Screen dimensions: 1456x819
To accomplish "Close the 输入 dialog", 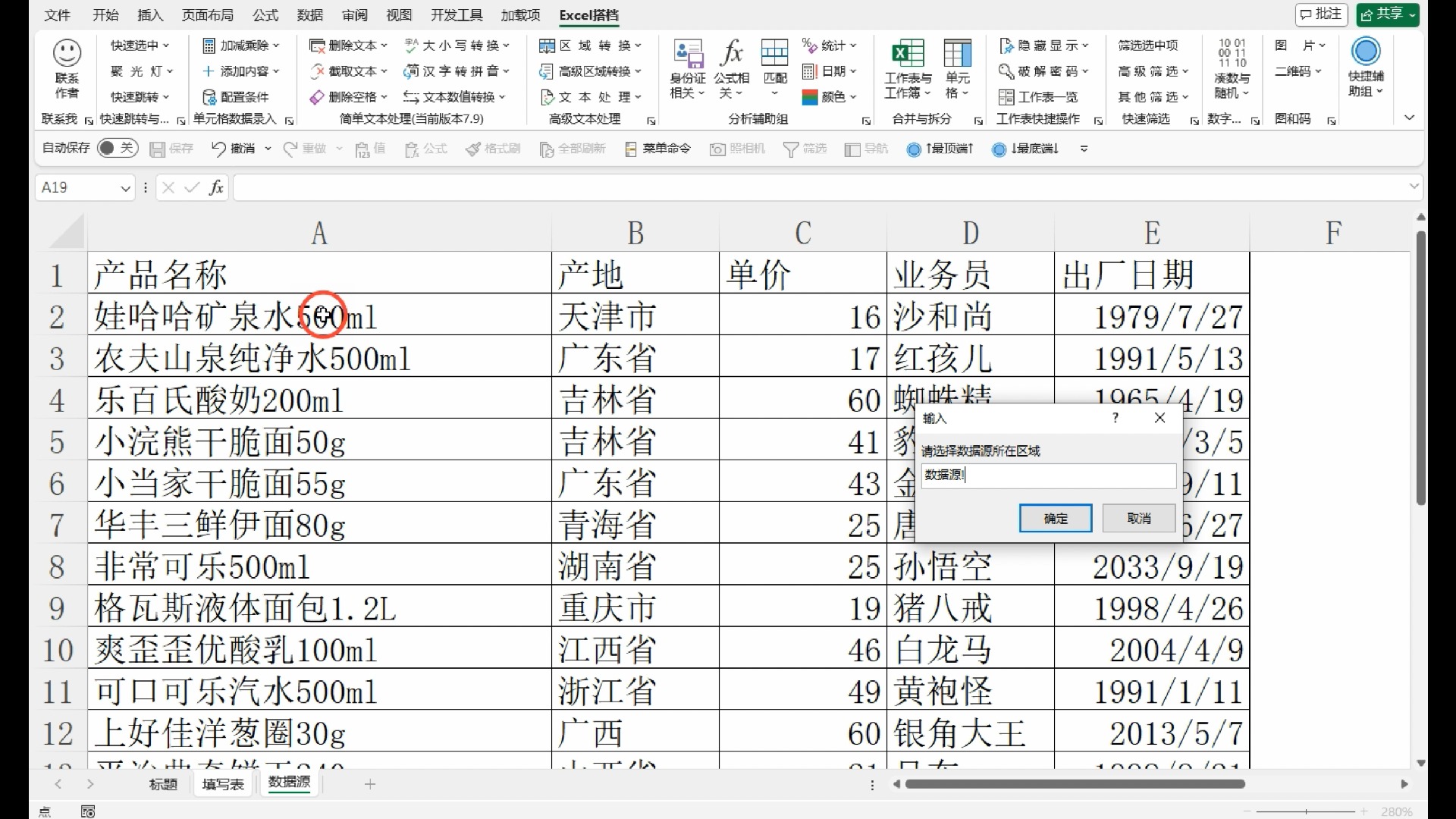I will click(1159, 418).
